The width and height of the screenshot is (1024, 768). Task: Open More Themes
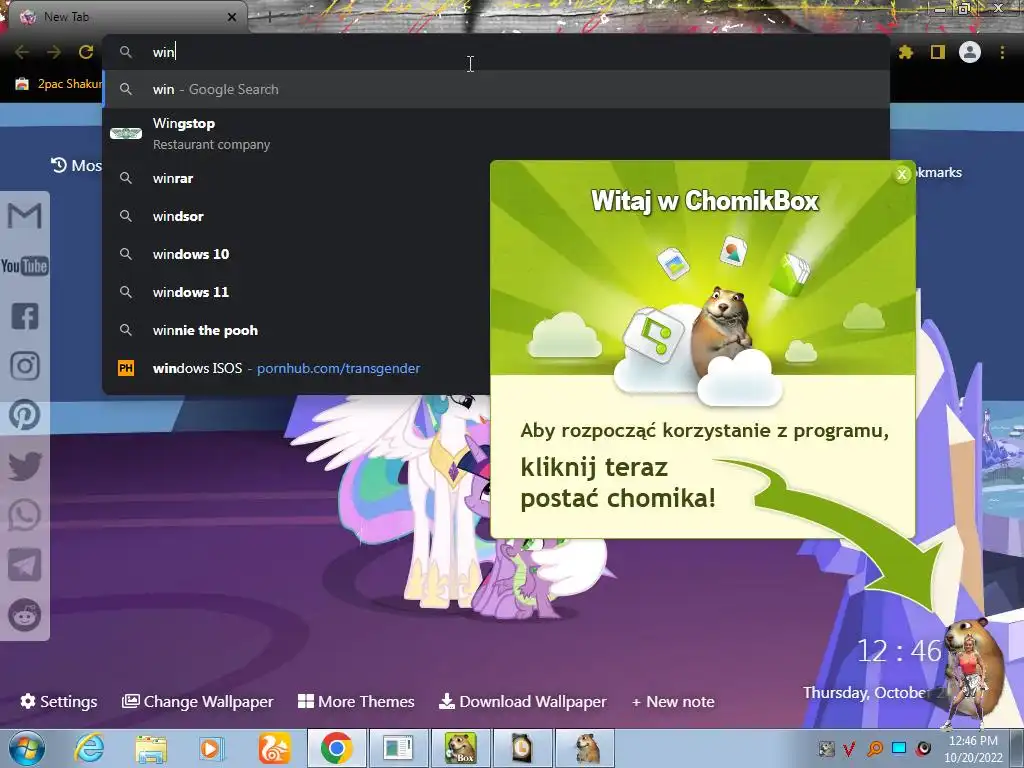click(x=356, y=701)
